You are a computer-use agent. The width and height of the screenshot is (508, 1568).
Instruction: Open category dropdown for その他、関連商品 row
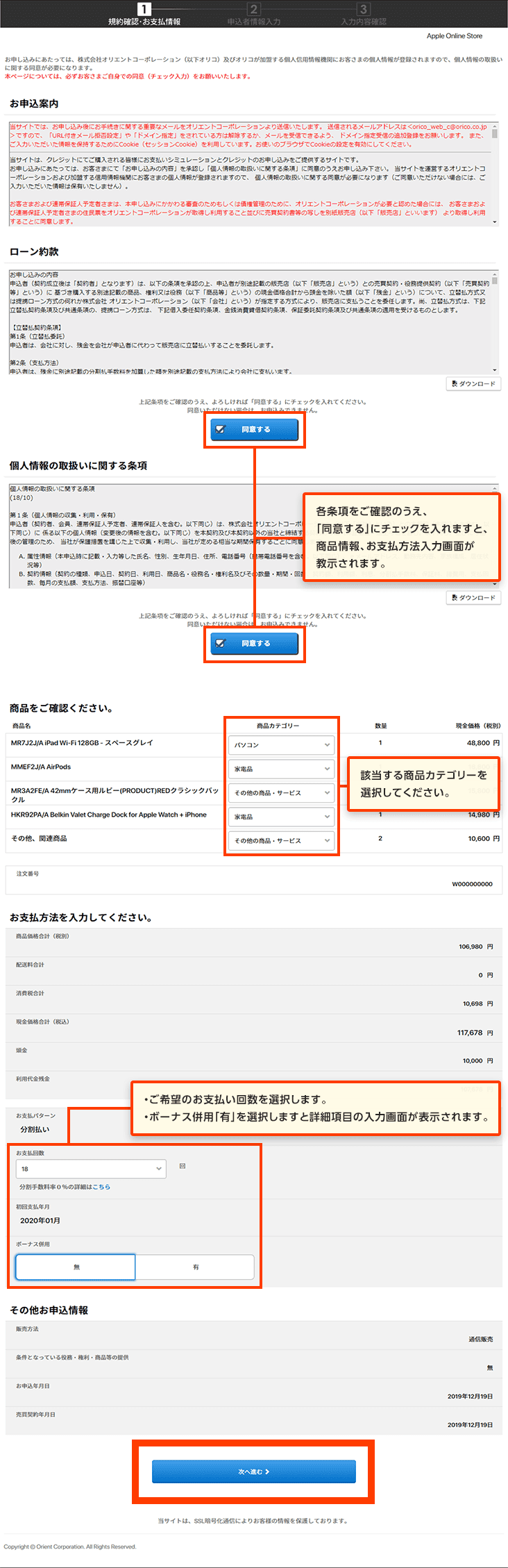click(281, 841)
